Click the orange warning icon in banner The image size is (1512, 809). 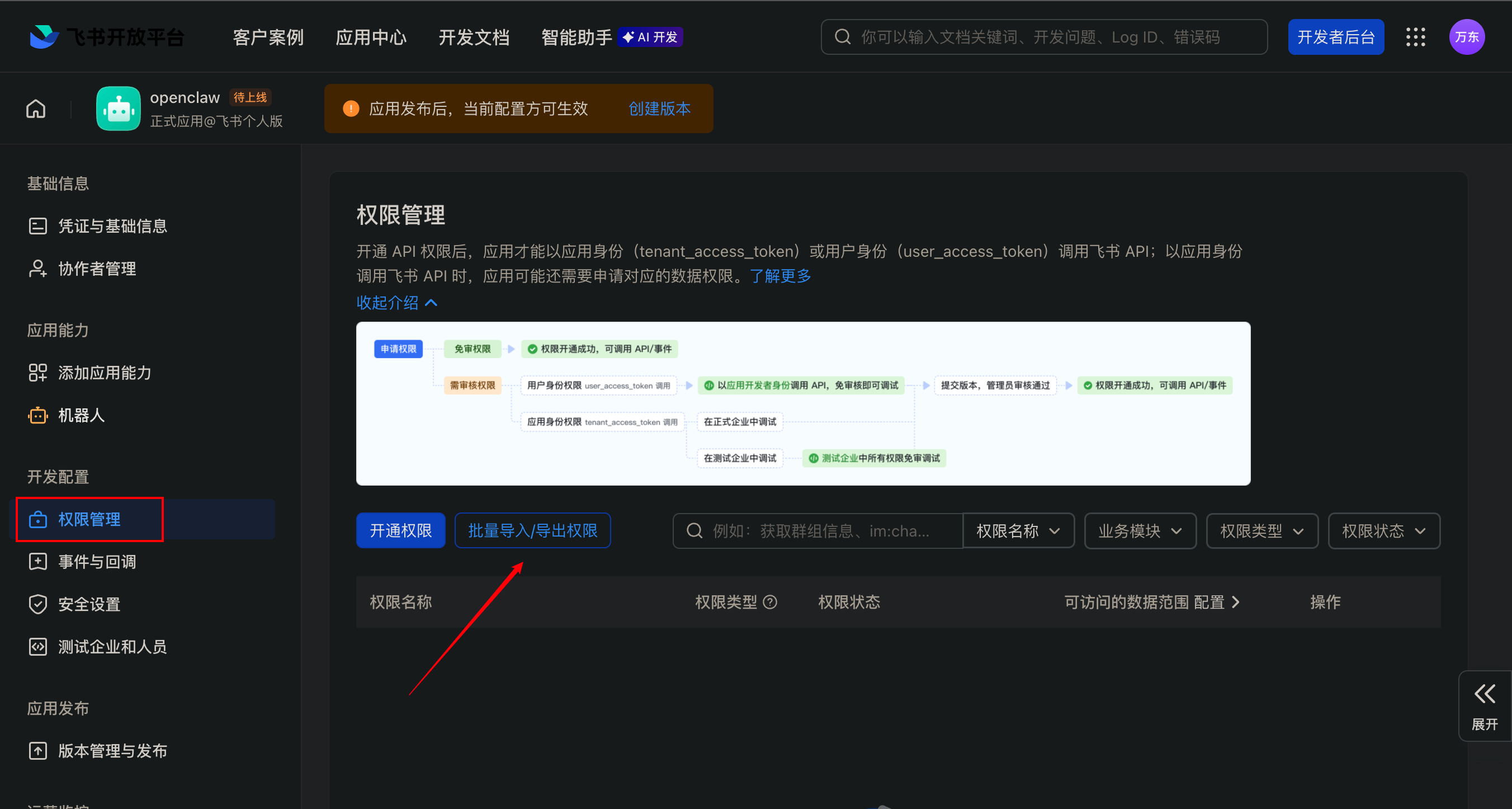pos(351,109)
